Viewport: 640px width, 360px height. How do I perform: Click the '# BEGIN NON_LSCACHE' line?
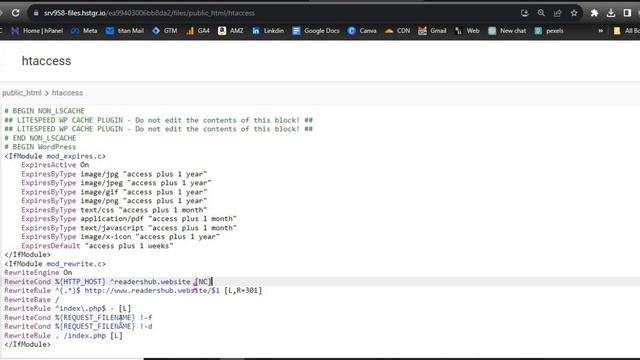click(x=44, y=111)
